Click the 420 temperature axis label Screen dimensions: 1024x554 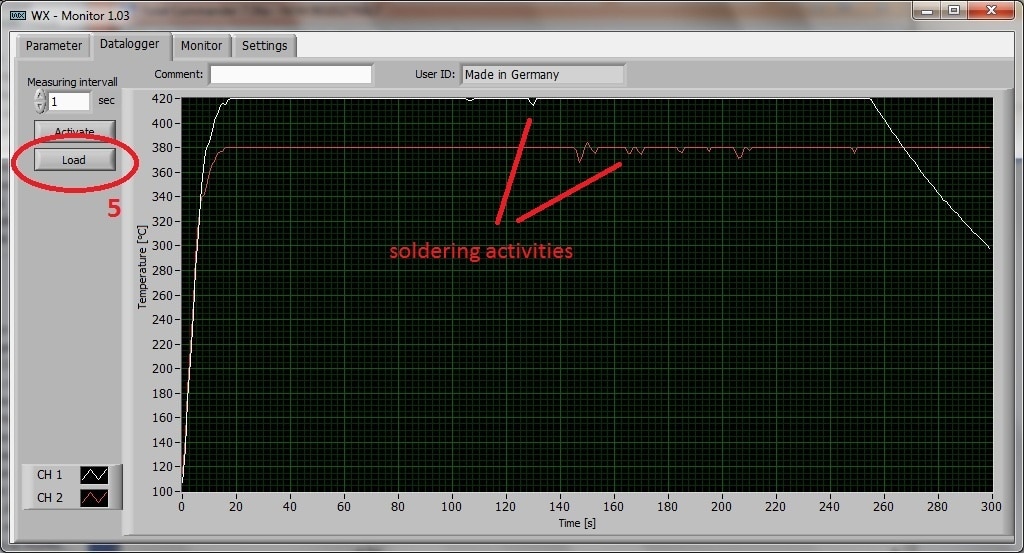tap(162, 99)
